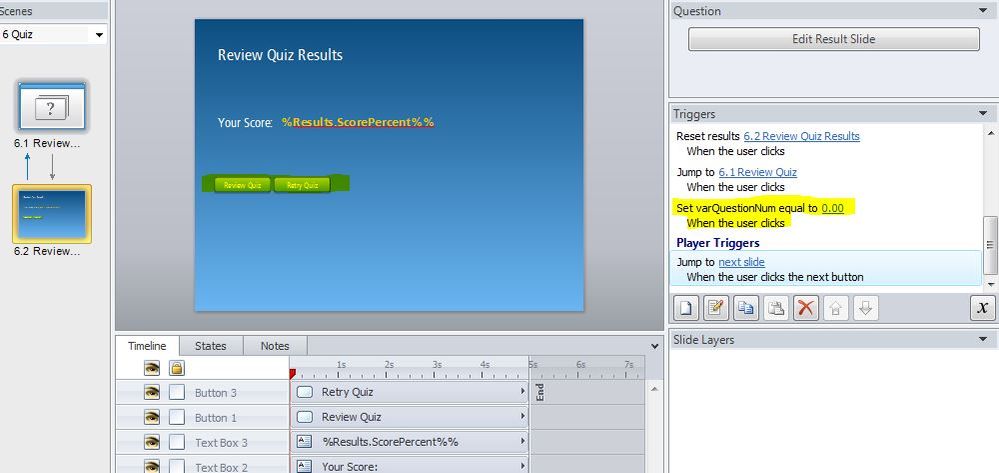Viewport: 999px width, 473px height.
Task: Collapse the Triggers panel arrow
Action: click(x=983, y=113)
